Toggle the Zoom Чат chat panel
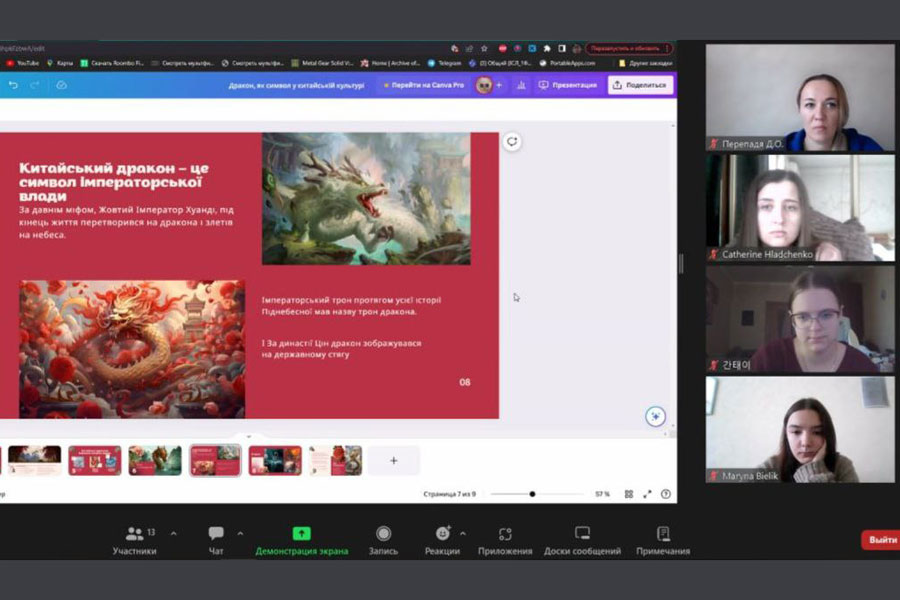The image size is (900, 600). click(x=216, y=534)
